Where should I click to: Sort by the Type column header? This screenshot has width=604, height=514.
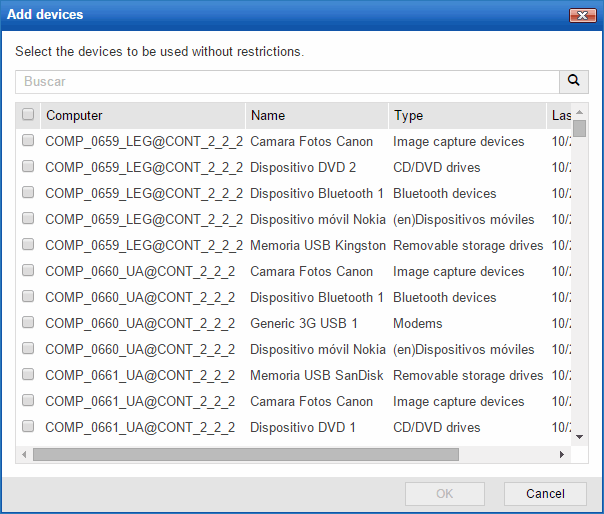466,115
